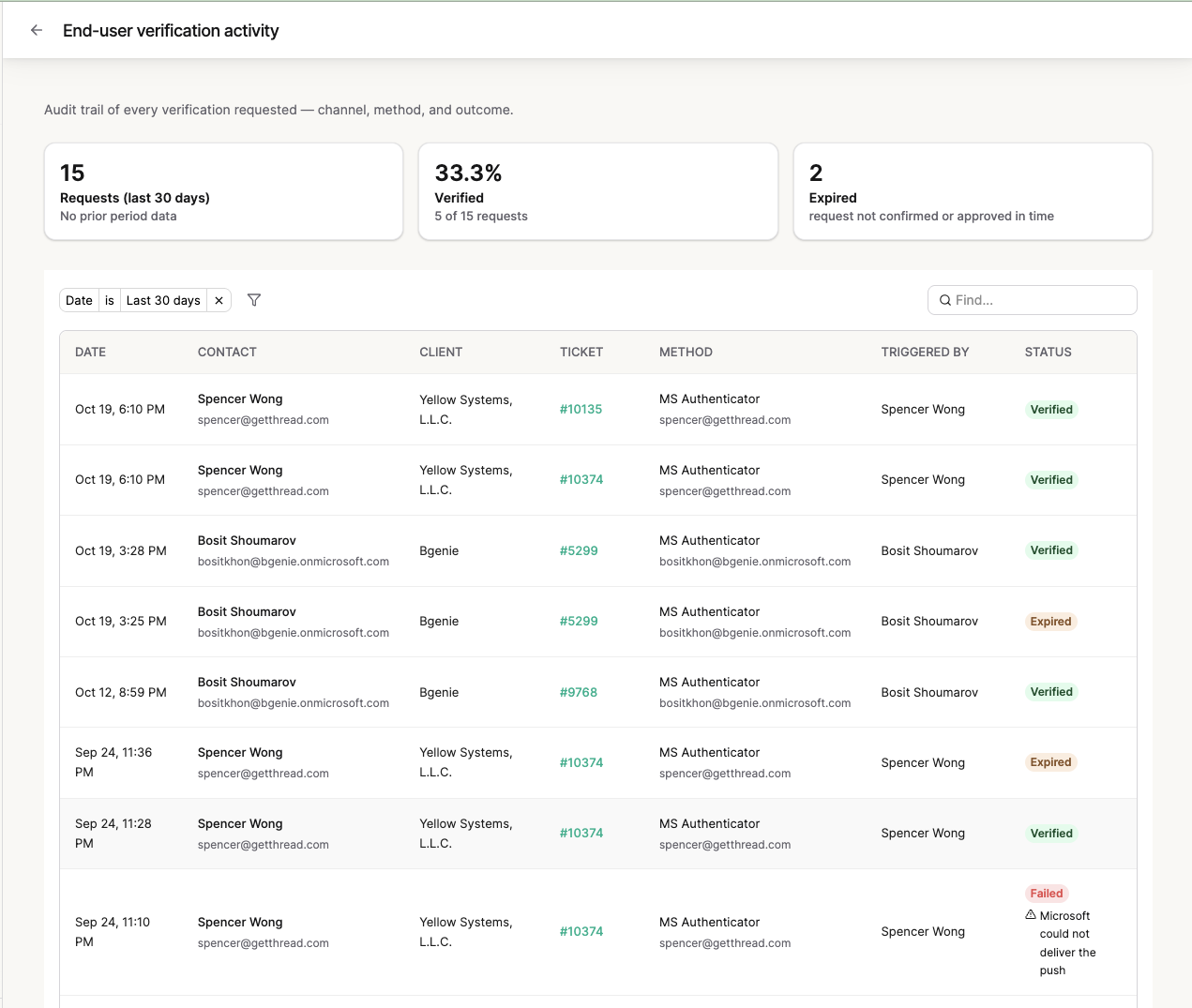Click the 'Oct 19, 3:28 PM' date cell
This screenshot has height=1008, width=1192.
tap(121, 551)
